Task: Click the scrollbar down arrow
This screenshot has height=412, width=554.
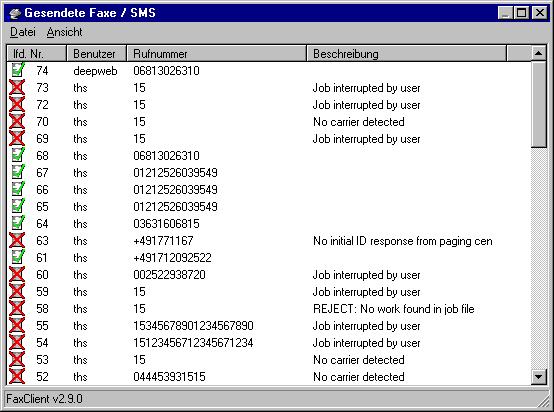Action: (538, 377)
